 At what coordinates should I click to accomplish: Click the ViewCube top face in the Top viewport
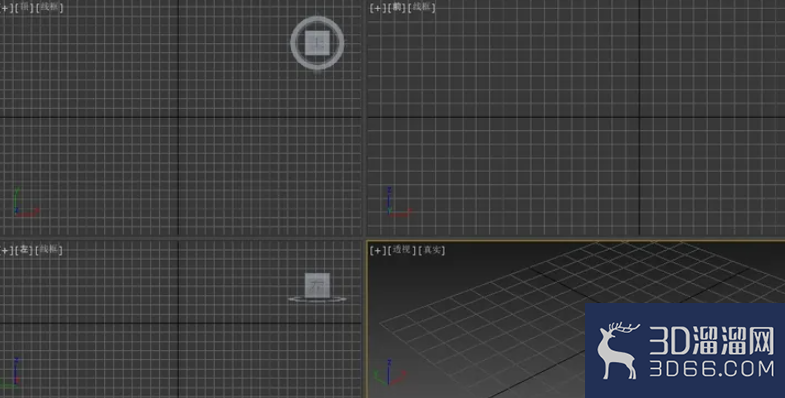pos(317,43)
